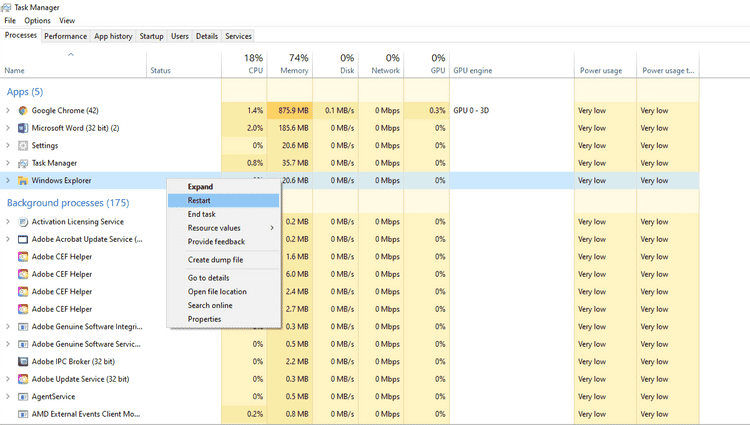Choose Go to details option
Viewport: 750px width, 425px height.
[x=223, y=278]
